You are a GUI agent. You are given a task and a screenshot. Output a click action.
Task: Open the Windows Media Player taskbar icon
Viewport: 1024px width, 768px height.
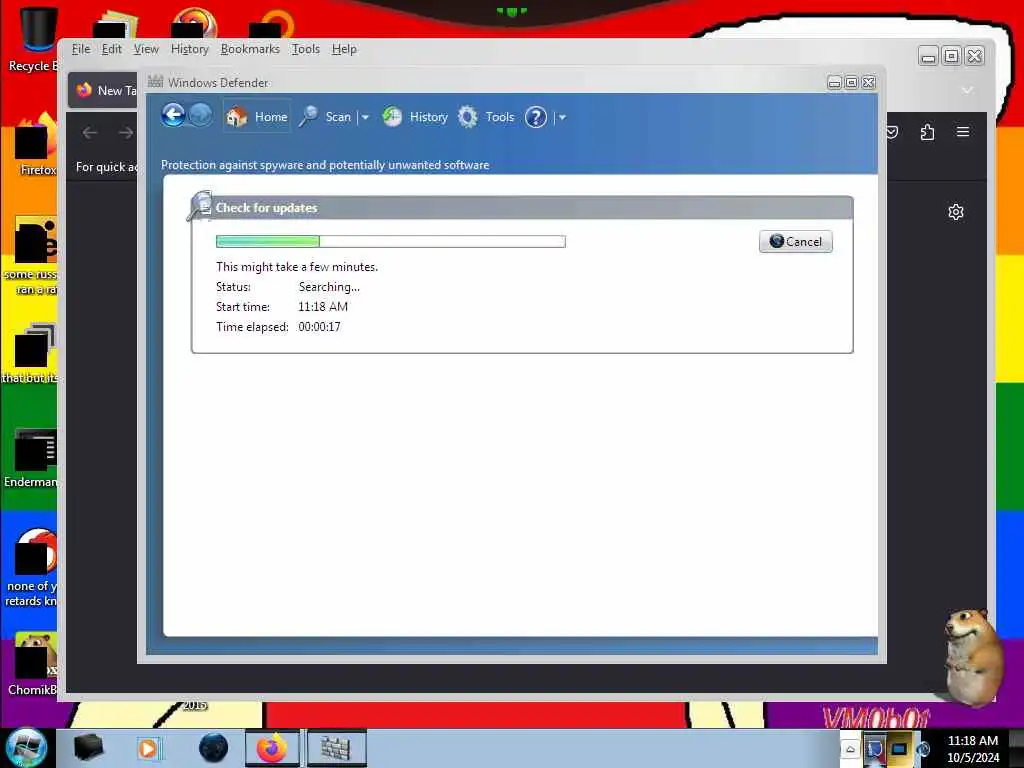point(148,748)
